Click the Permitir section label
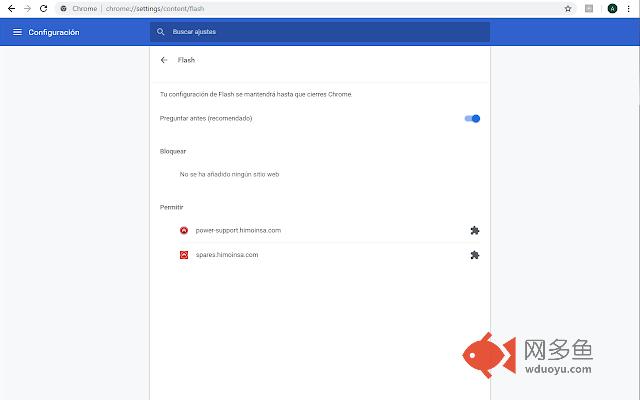 (171, 207)
